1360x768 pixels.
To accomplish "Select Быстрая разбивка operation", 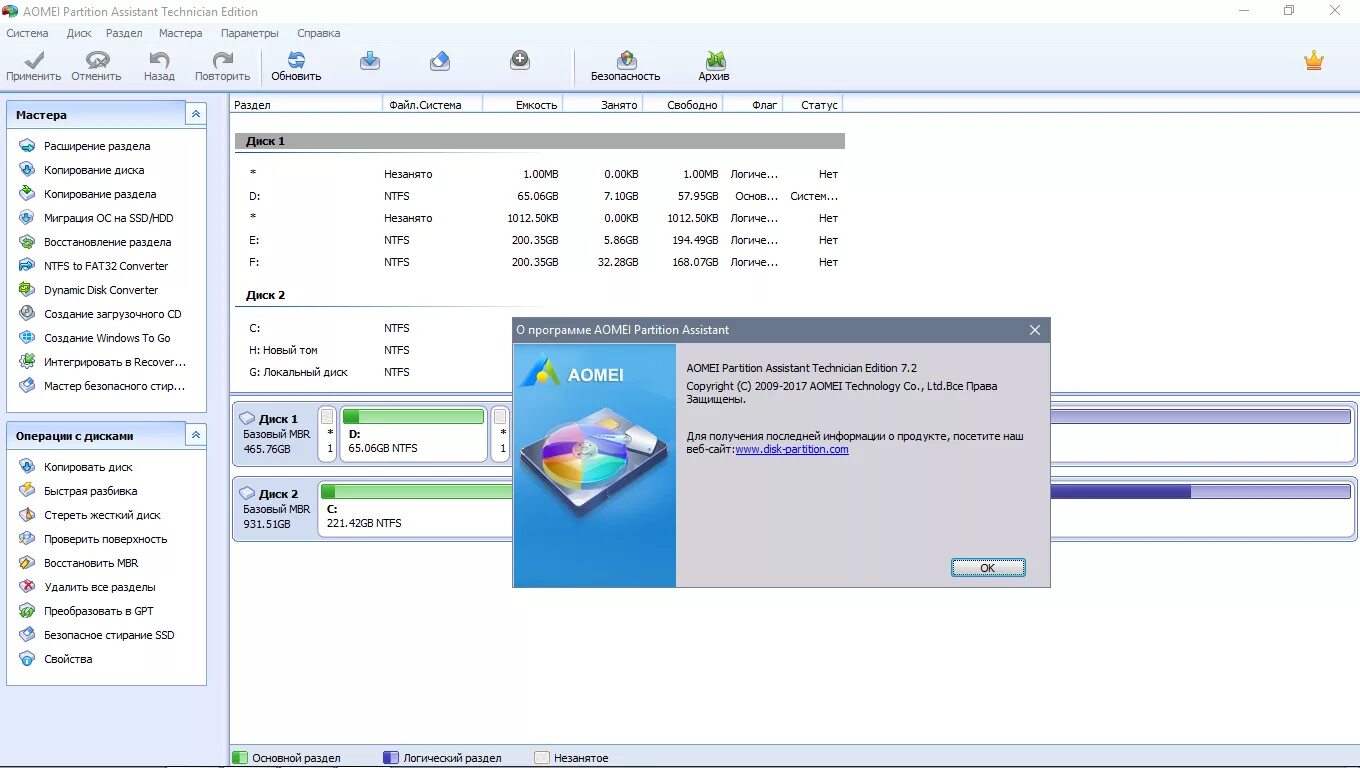I will [x=91, y=491].
